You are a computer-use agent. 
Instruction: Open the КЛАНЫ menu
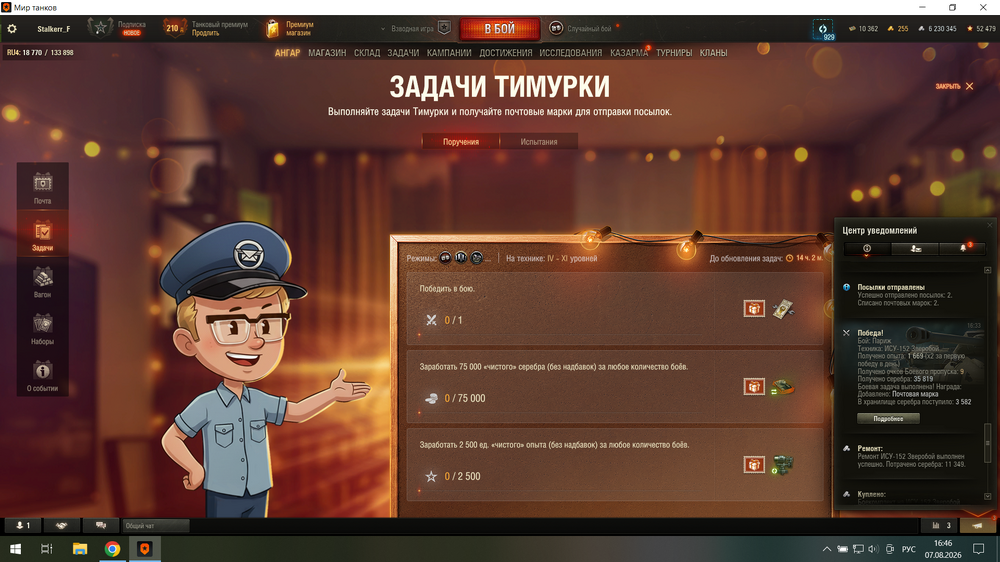713,53
